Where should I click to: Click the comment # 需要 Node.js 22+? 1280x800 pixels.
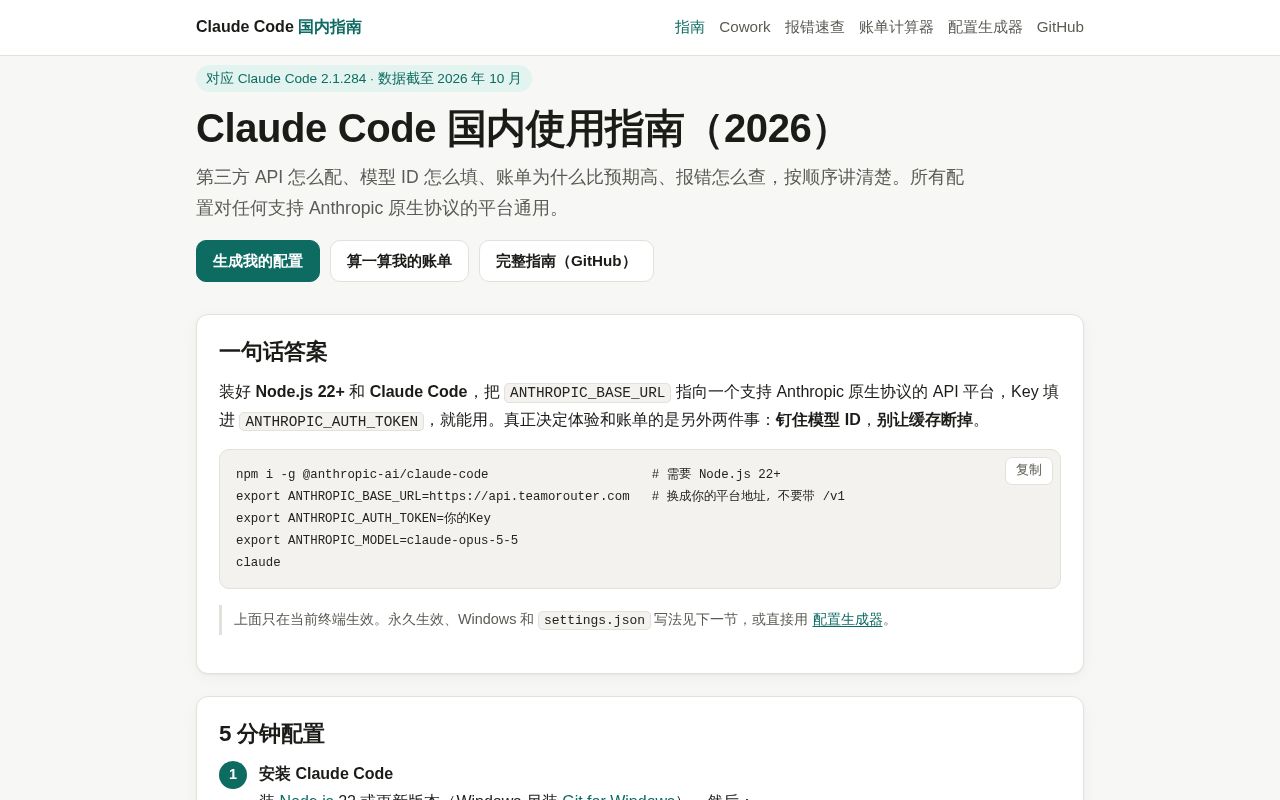pos(716,475)
